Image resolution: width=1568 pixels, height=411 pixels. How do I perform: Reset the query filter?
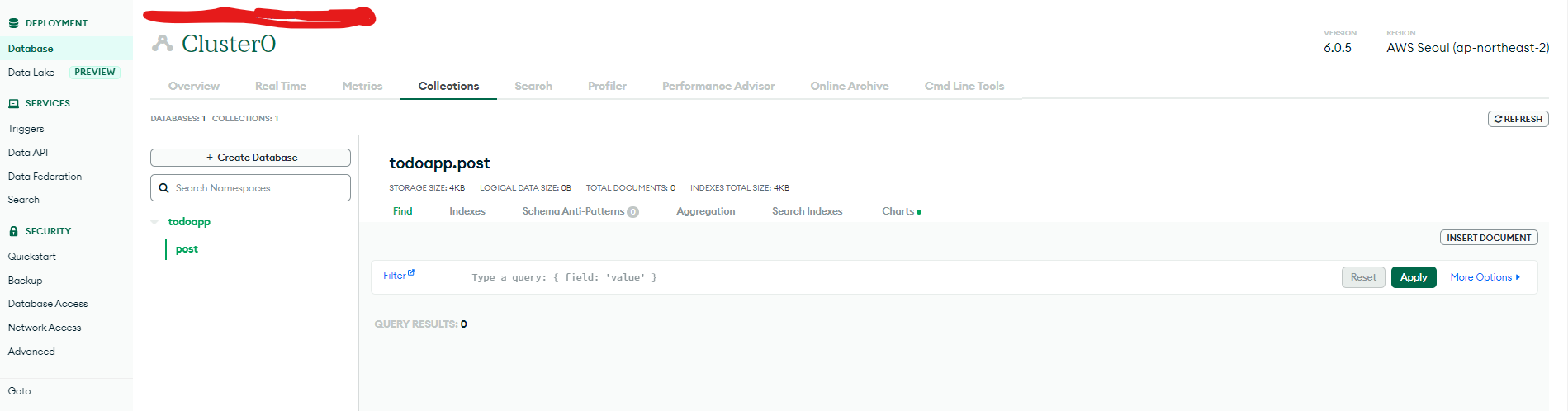pos(1363,277)
